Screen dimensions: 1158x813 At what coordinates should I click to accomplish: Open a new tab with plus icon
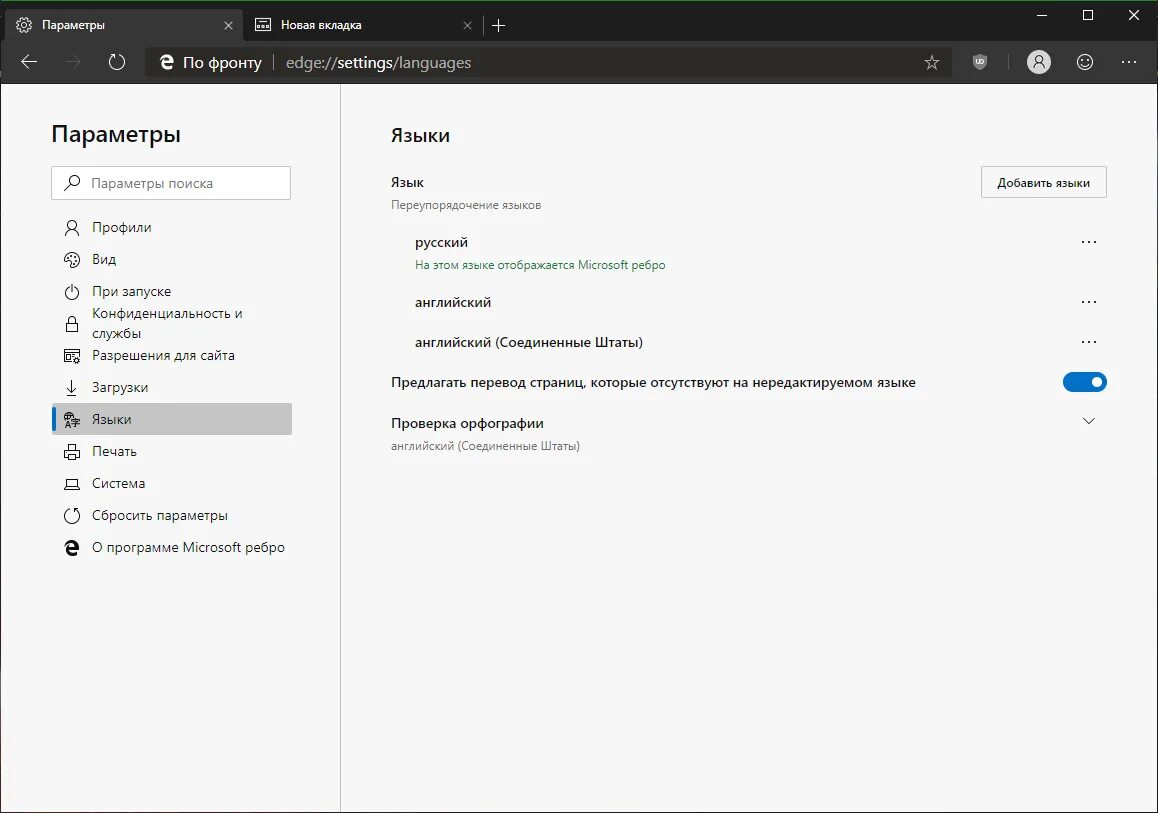point(499,25)
